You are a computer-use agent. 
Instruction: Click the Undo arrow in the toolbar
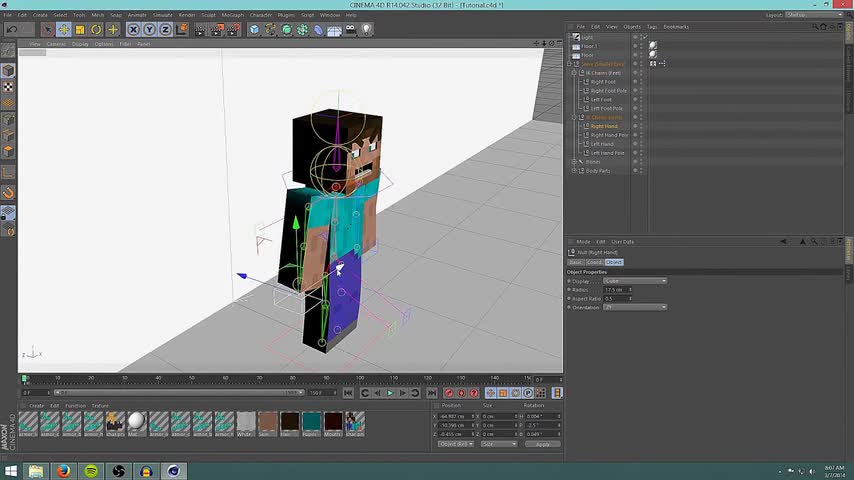tap(12, 29)
